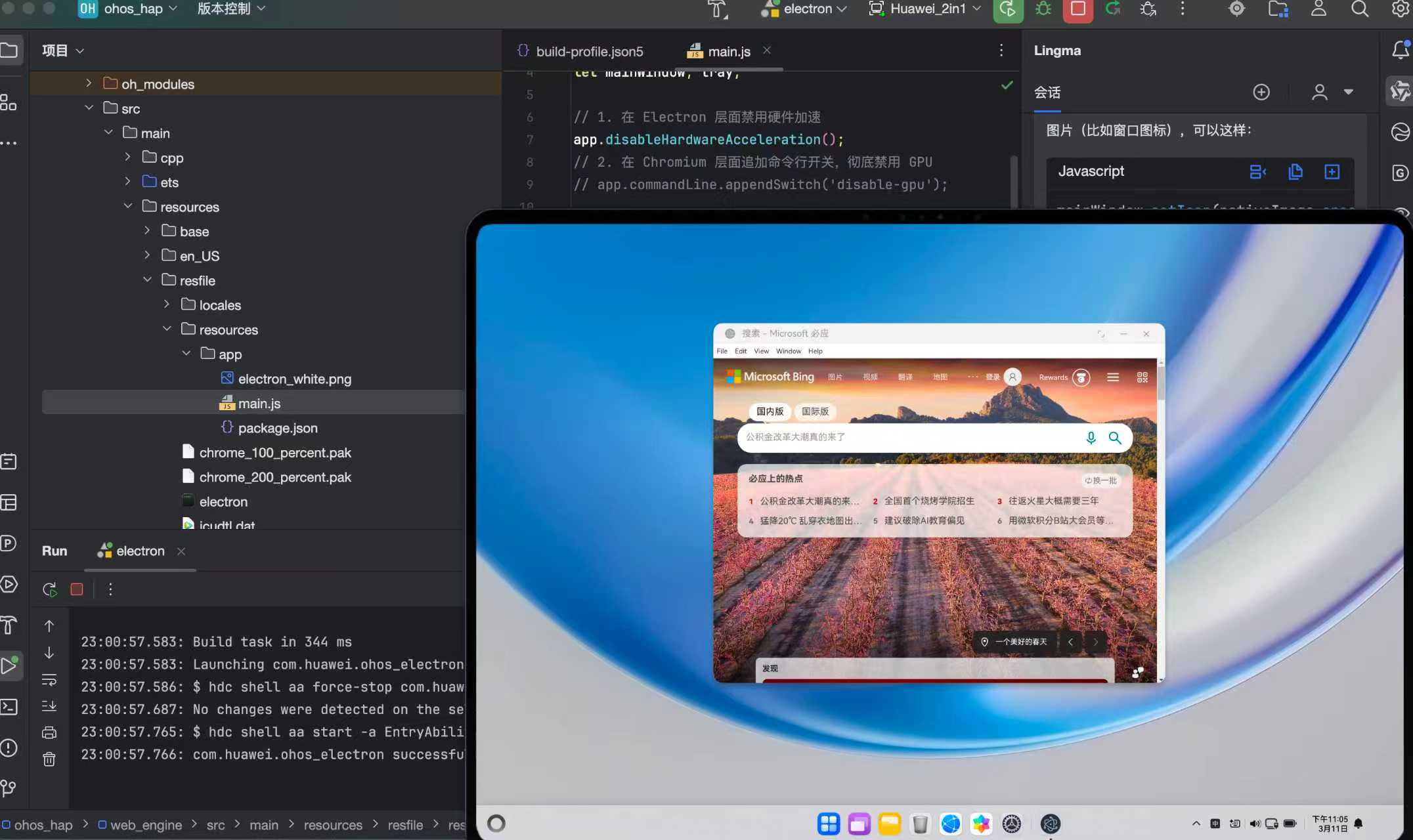Viewport: 1413px width, 840px height.
Task: Click the rerun icon in Run panel
Action: click(50, 589)
